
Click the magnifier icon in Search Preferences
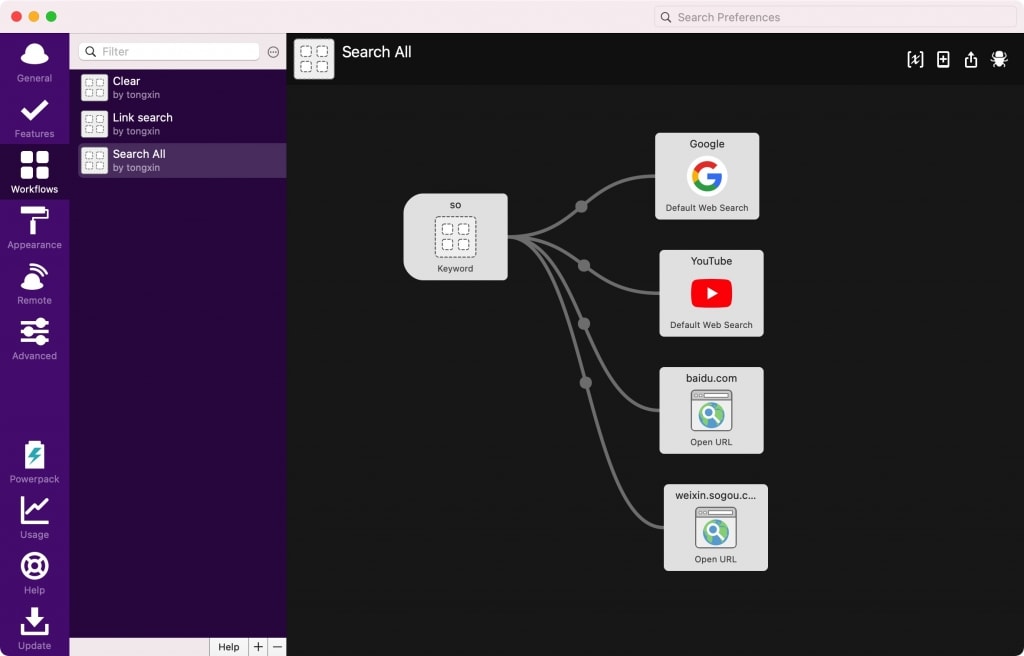(665, 17)
